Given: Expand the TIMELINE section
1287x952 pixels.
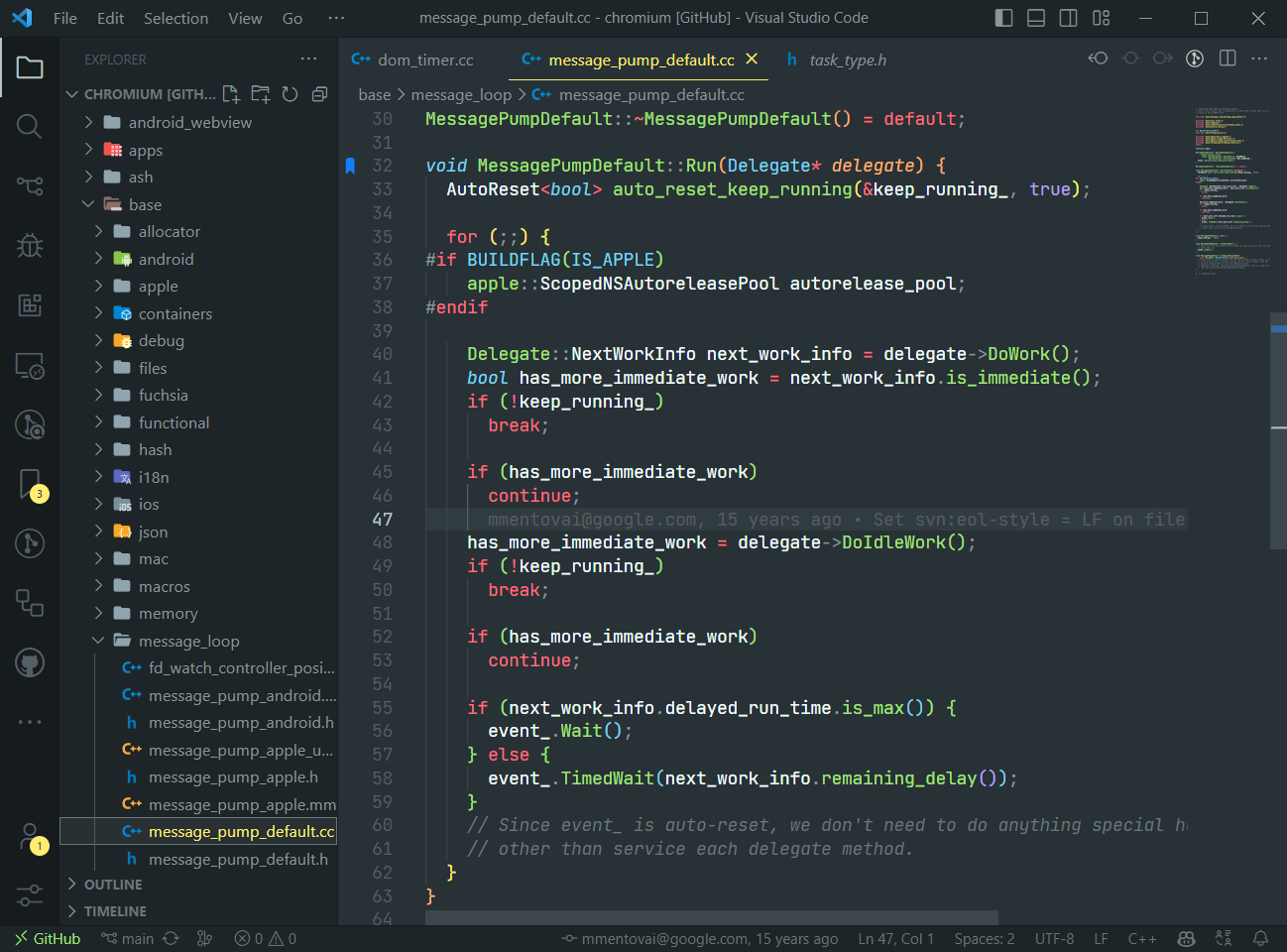Looking at the screenshot, I should 198,911.
